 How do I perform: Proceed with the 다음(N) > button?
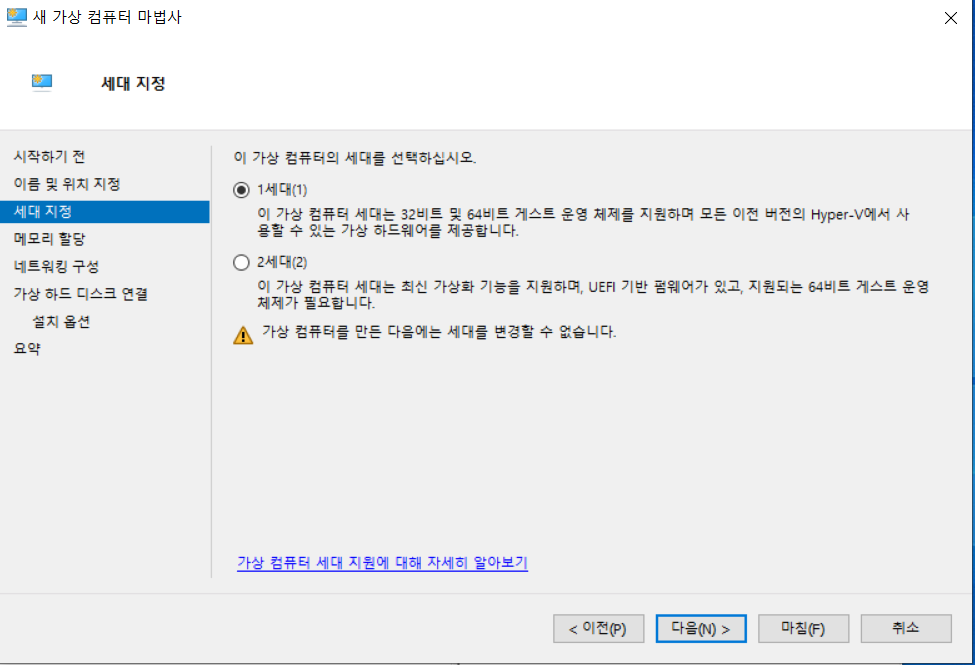coord(701,629)
